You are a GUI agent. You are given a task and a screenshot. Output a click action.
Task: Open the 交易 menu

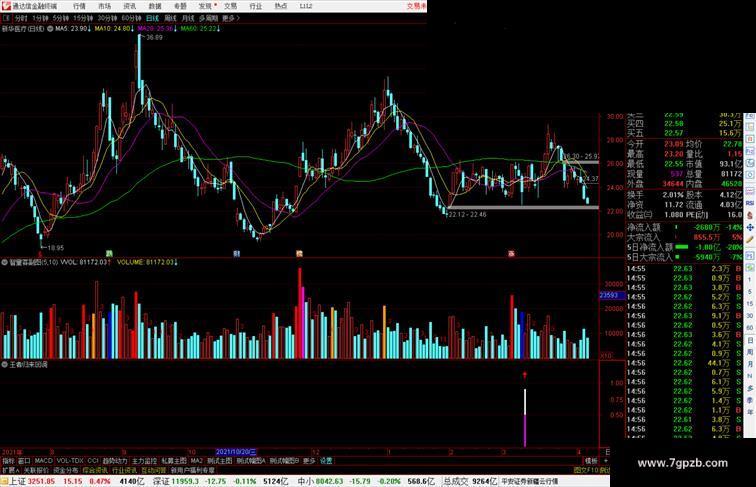coord(230,6)
